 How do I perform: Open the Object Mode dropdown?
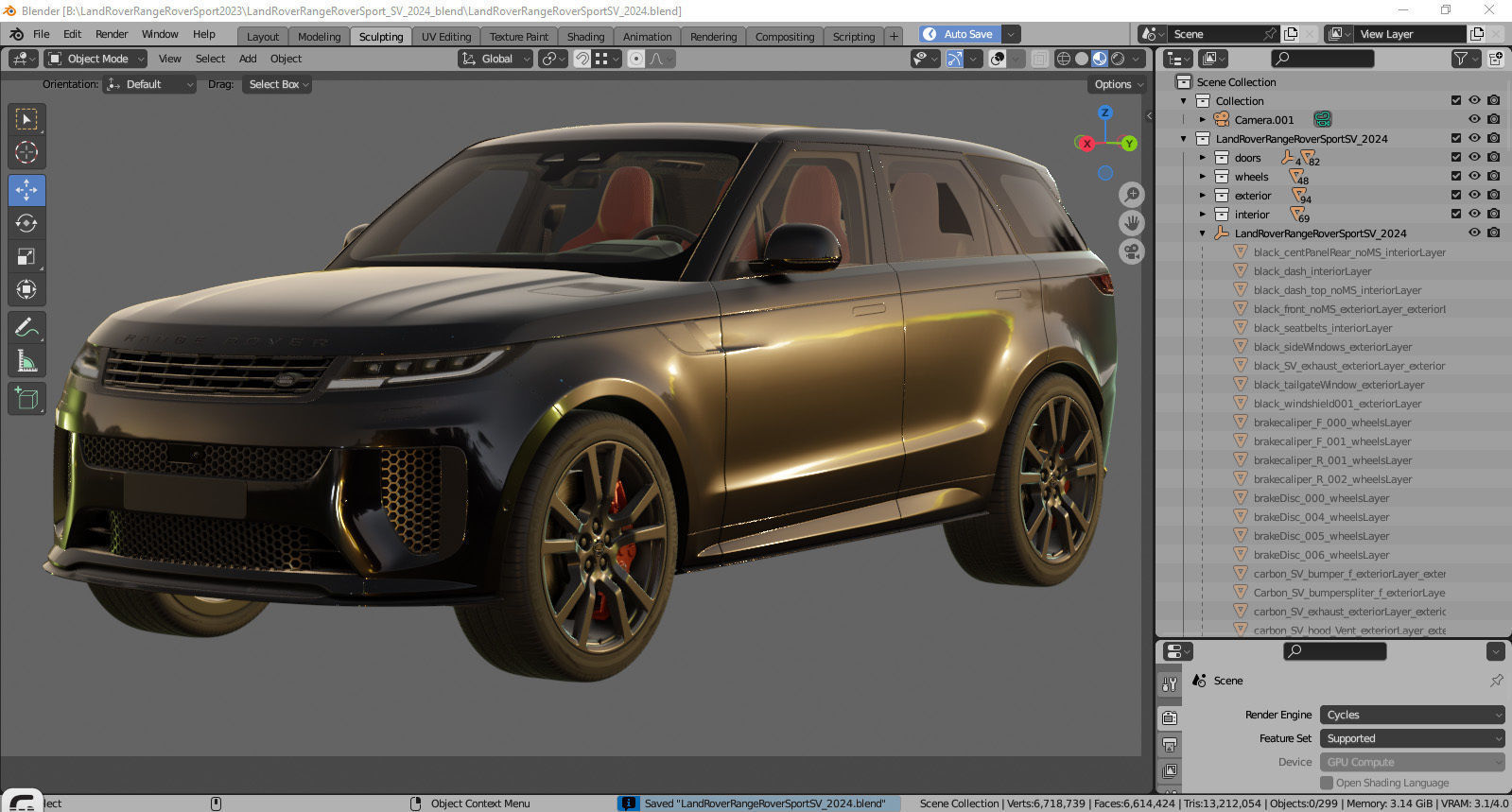(96, 59)
